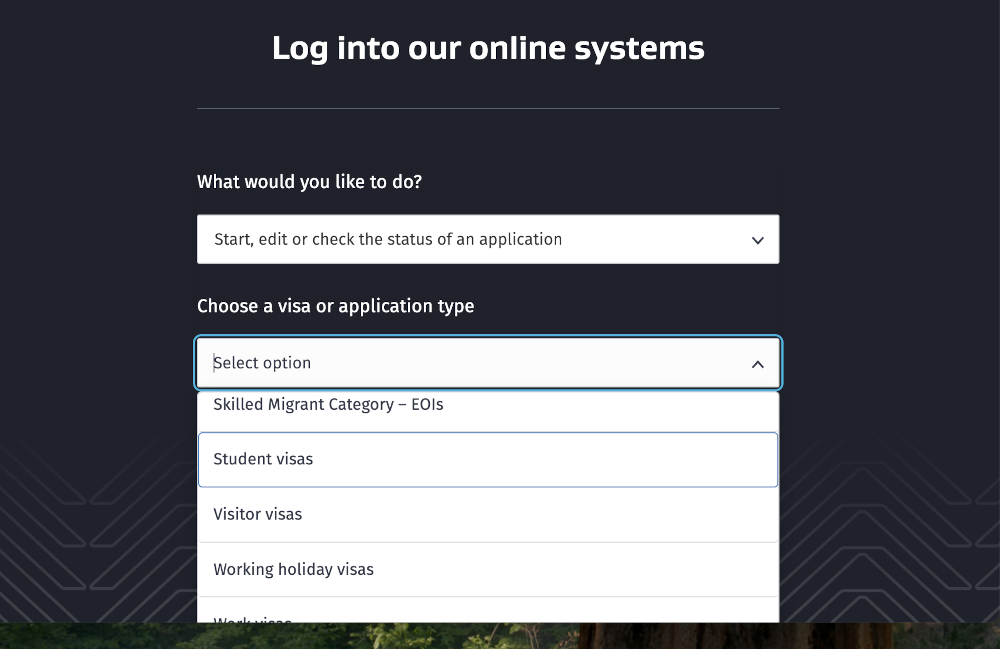
Task: Click the "Select option" placeholder text
Action: tap(263, 363)
